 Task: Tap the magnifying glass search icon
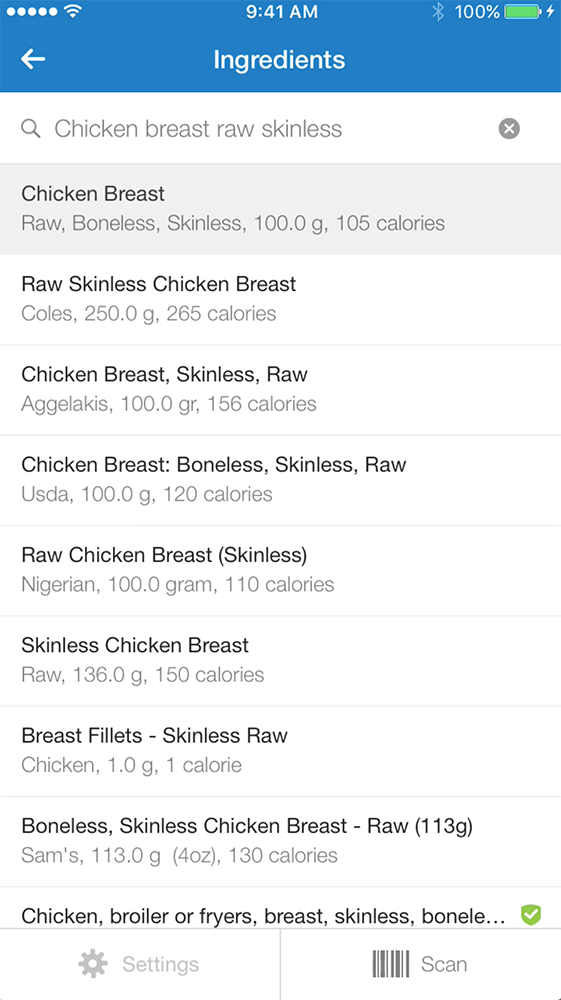click(31, 129)
